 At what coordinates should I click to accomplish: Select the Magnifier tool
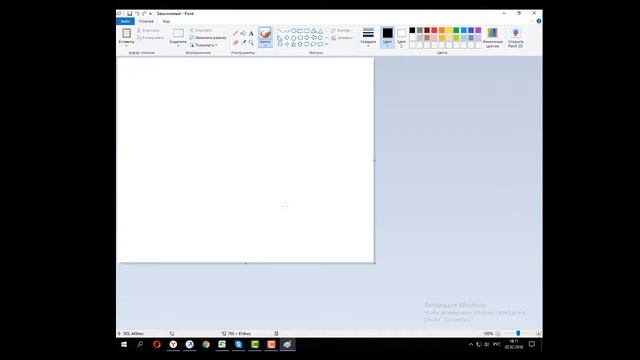(251, 42)
